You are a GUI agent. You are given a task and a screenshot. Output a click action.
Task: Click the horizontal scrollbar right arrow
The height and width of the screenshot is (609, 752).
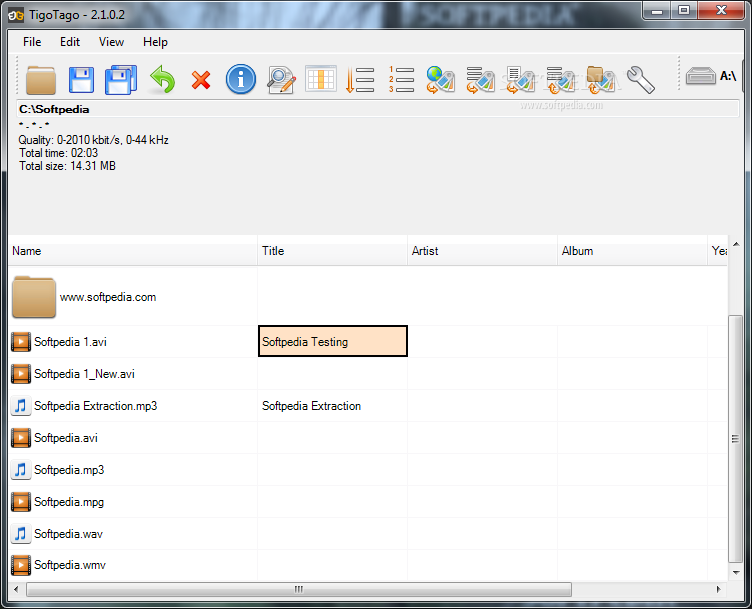718,589
